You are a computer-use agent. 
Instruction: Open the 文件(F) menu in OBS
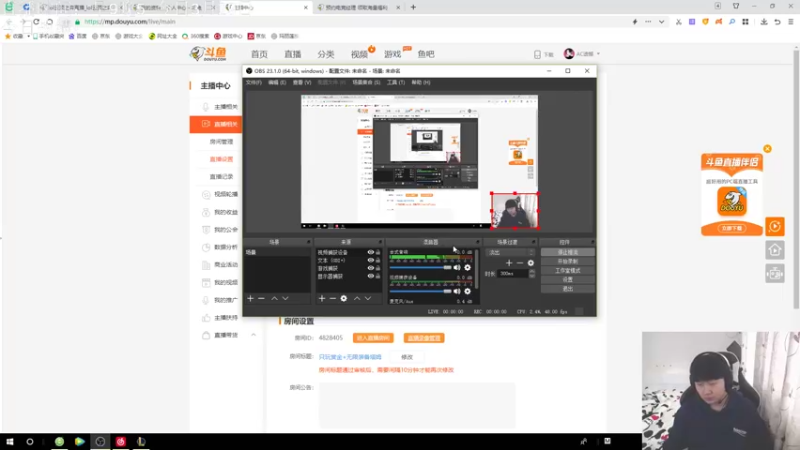point(254,82)
